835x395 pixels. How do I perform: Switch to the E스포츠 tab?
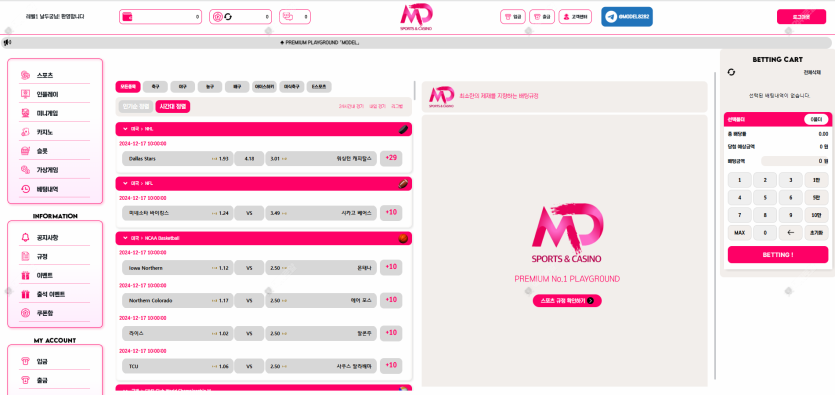pos(319,86)
